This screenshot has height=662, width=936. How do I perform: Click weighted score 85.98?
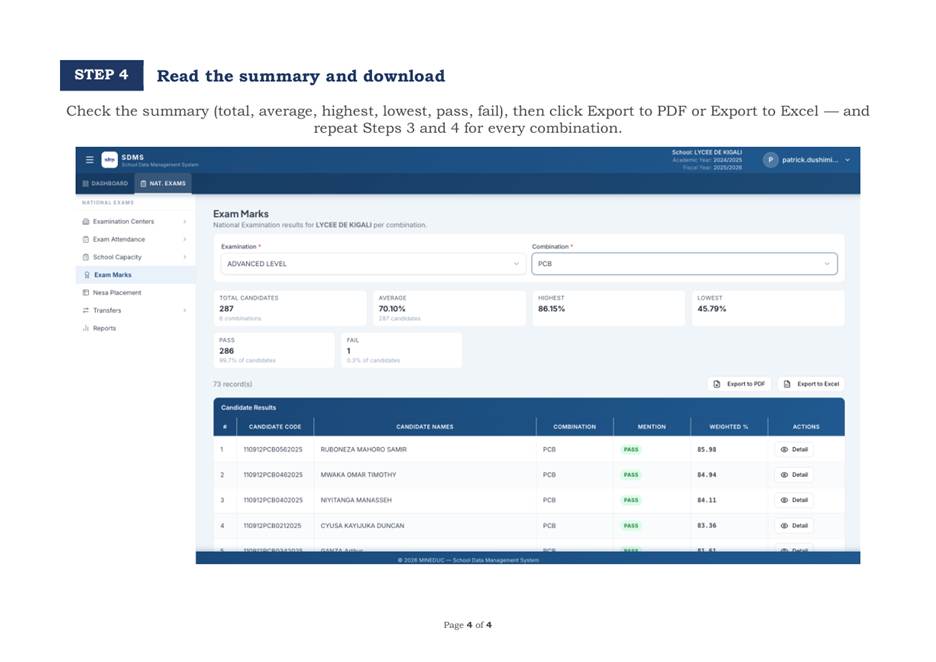(707, 449)
